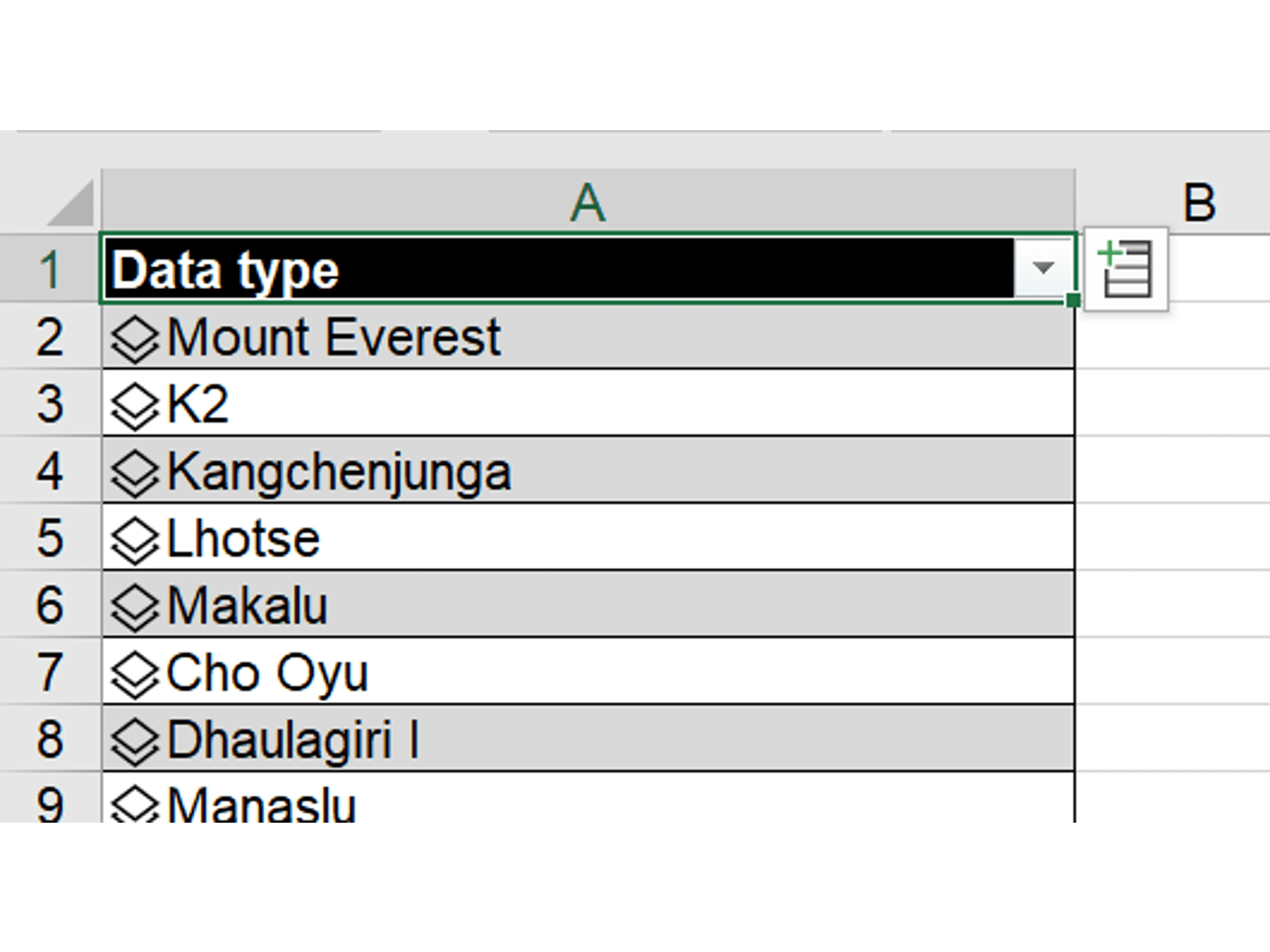Click the K2 data type icon
Image resolution: width=1270 pixels, height=952 pixels.
[134, 405]
